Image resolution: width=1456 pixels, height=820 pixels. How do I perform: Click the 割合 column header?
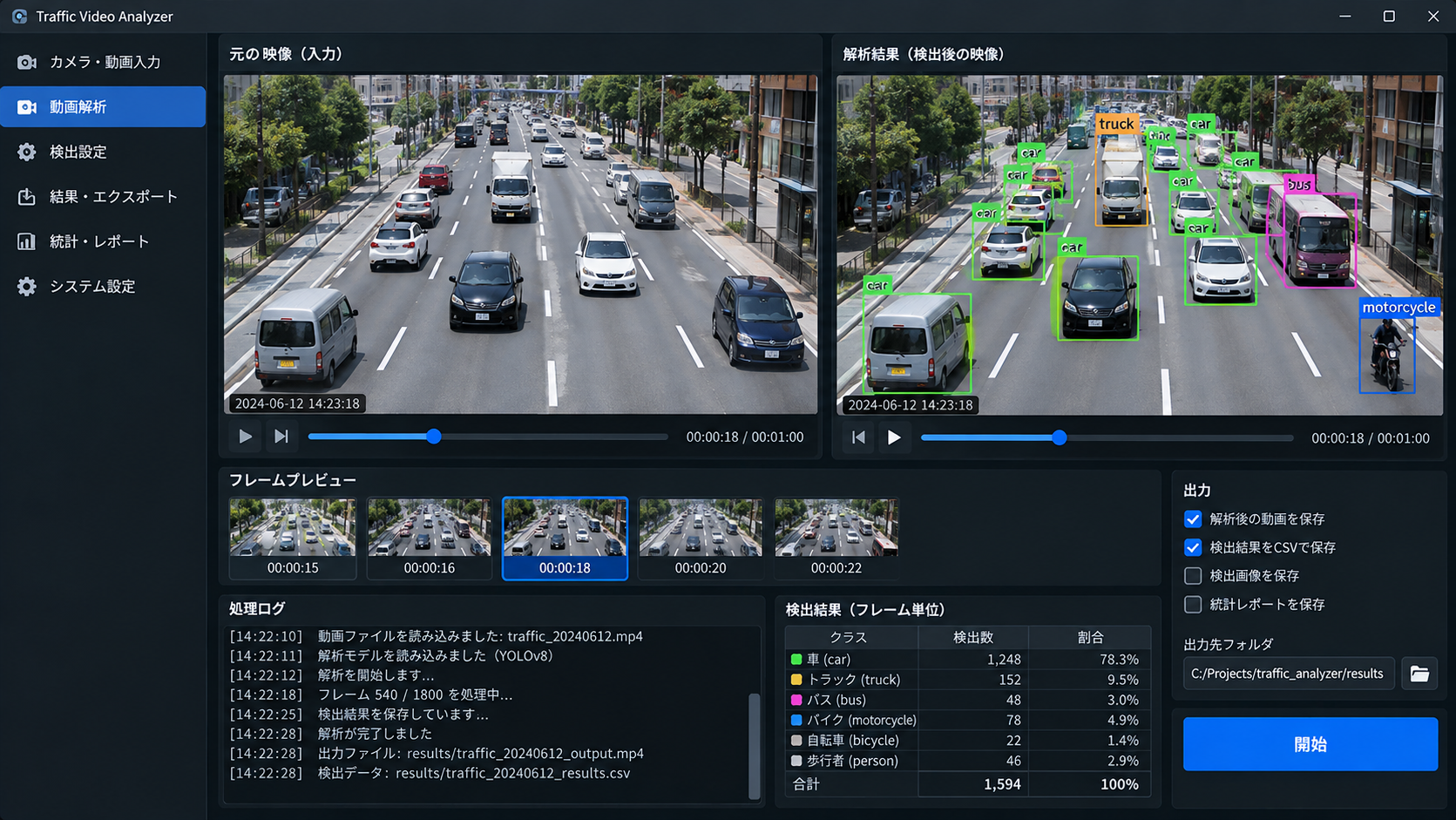click(1089, 638)
